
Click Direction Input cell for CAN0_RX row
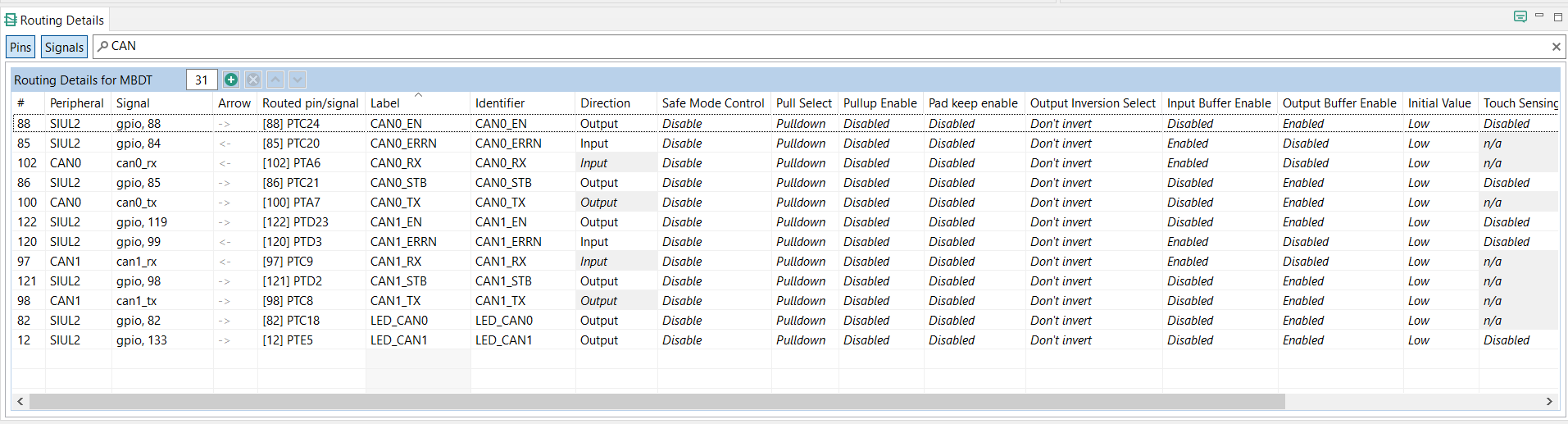point(616,163)
